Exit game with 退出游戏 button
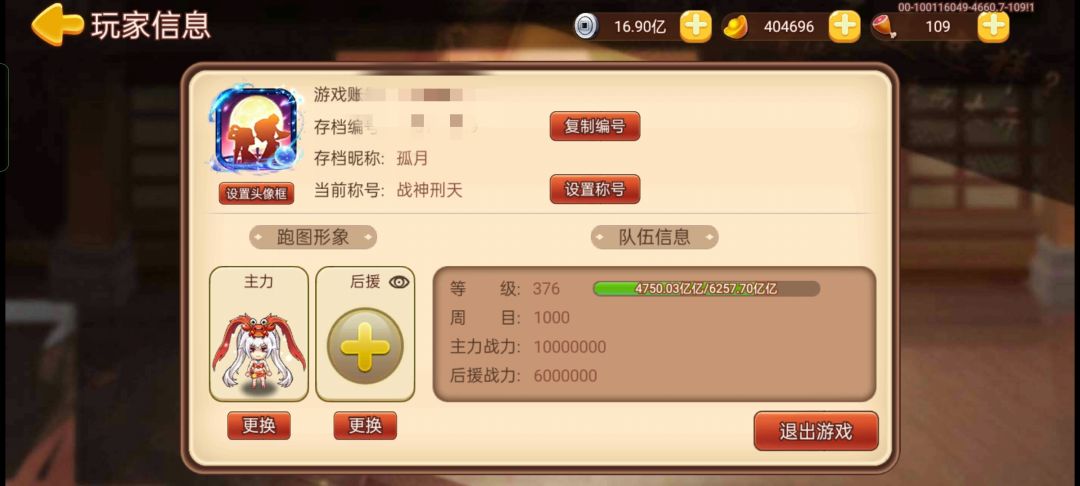Screen dimensions: 1080x486 (x=816, y=432)
